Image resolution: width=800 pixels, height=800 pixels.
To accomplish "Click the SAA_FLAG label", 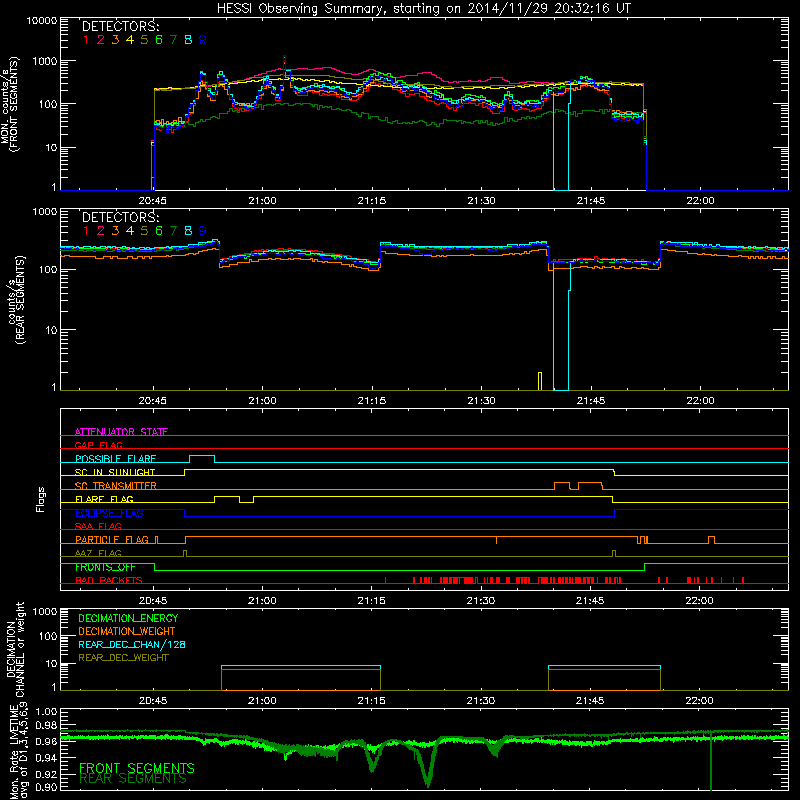I will [98, 526].
